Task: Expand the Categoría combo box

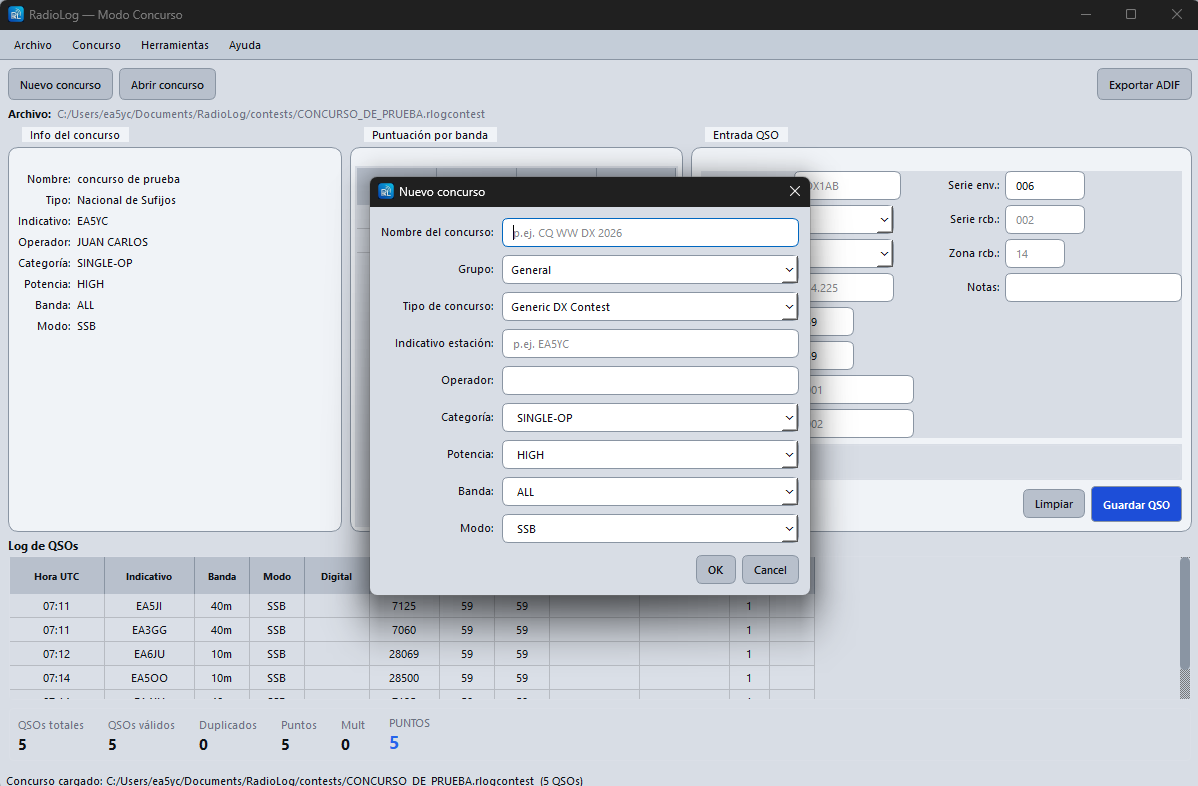Action: [650, 418]
